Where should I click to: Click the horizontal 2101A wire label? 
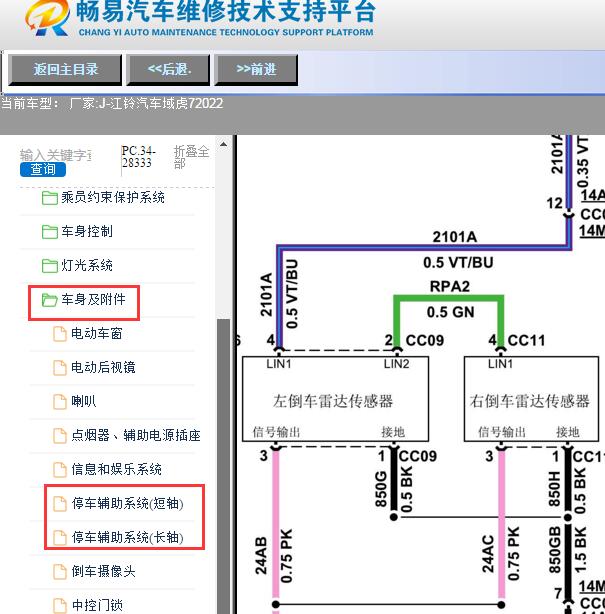tap(455, 237)
